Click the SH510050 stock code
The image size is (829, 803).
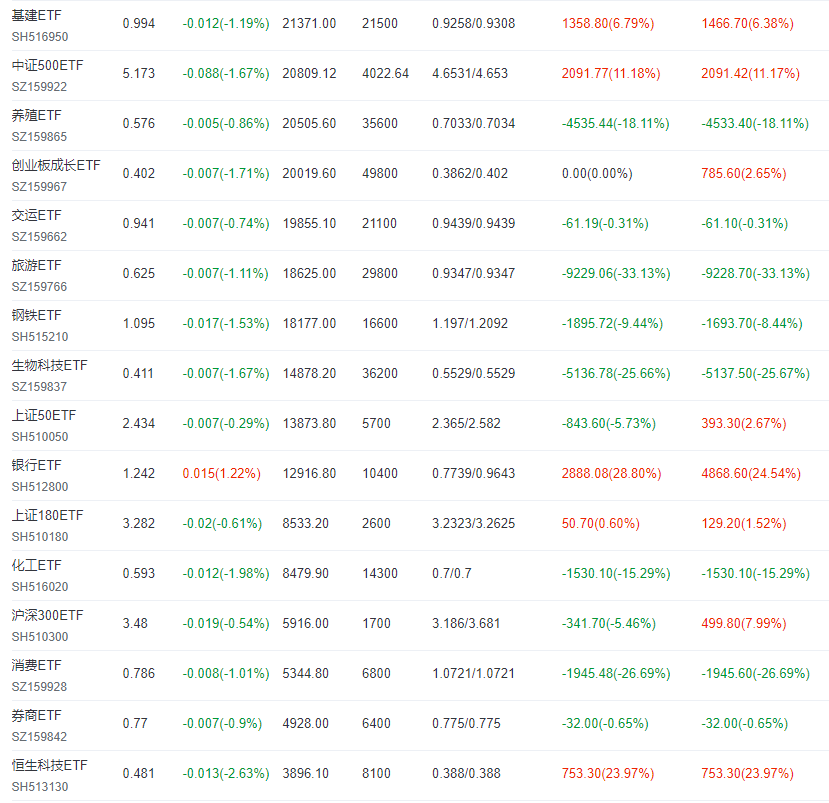40,437
